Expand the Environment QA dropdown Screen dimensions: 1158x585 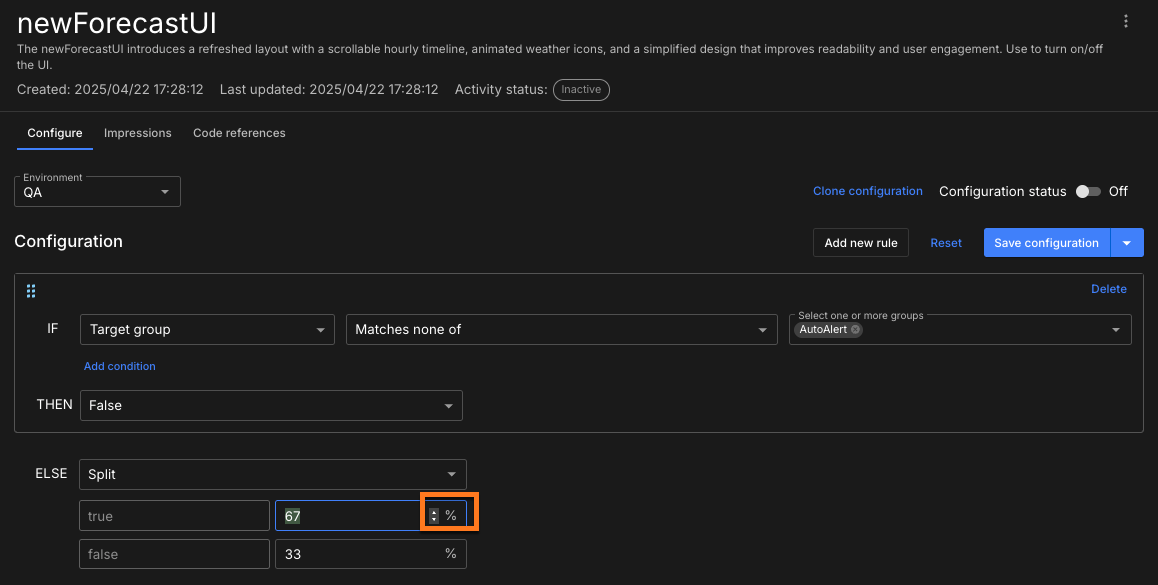point(97,192)
